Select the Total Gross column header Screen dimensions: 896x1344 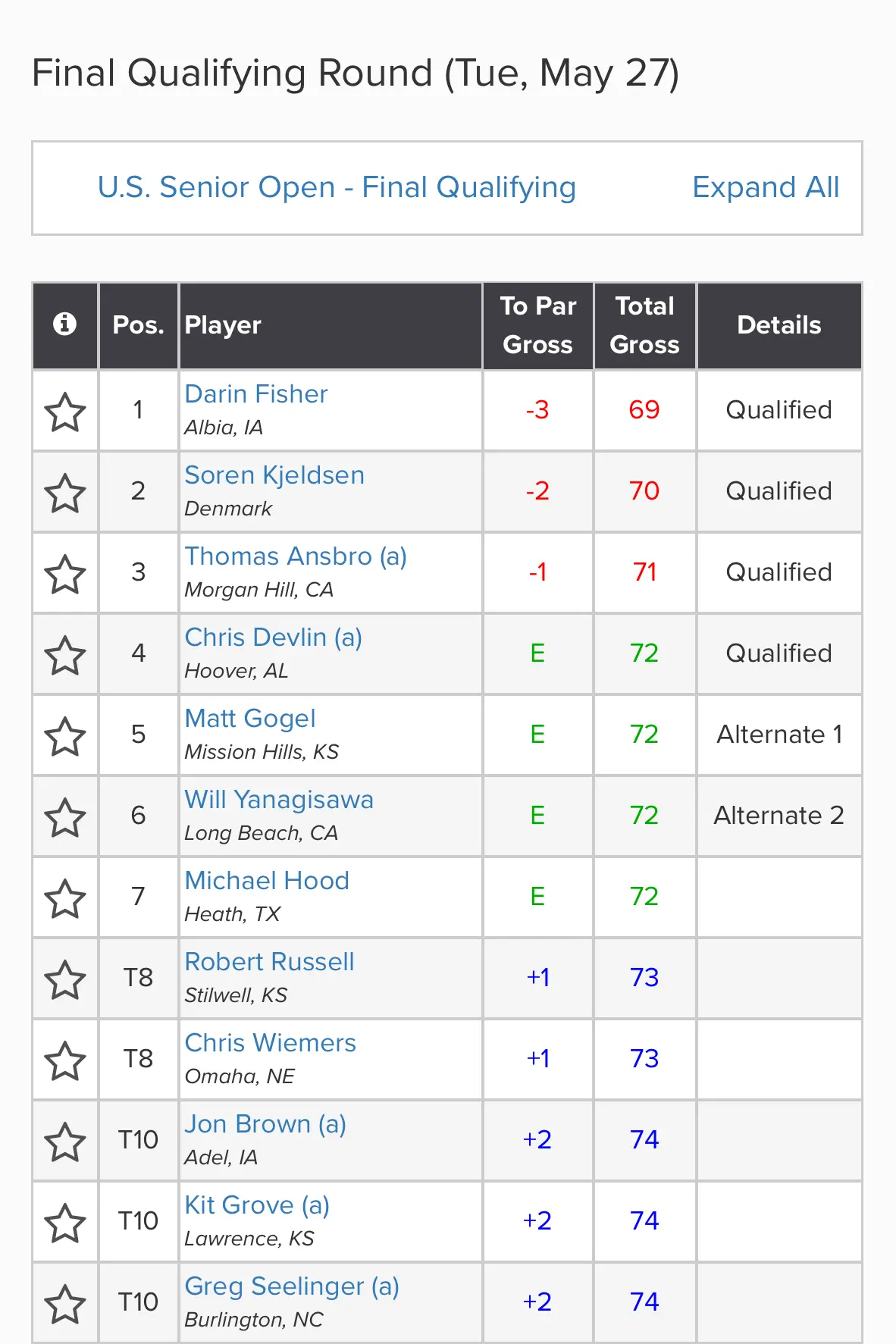644,325
